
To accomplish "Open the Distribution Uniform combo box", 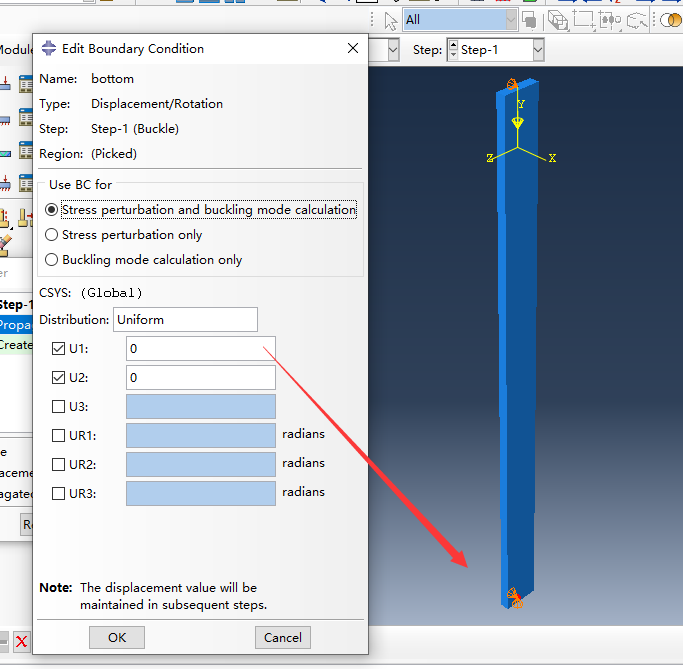I will coord(186,320).
